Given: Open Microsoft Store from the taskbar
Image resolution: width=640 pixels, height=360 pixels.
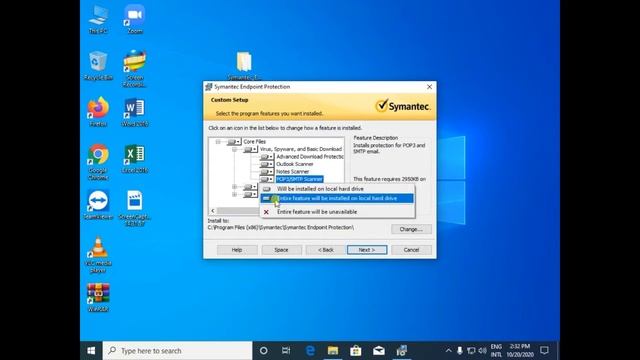Looking at the screenshot, I should pos(356,351).
